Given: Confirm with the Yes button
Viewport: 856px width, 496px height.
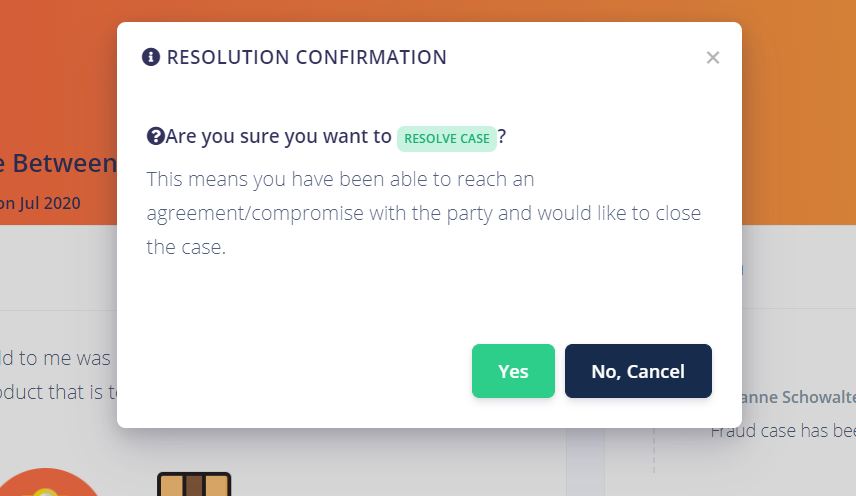Looking at the screenshot, I should coord(513,371).
